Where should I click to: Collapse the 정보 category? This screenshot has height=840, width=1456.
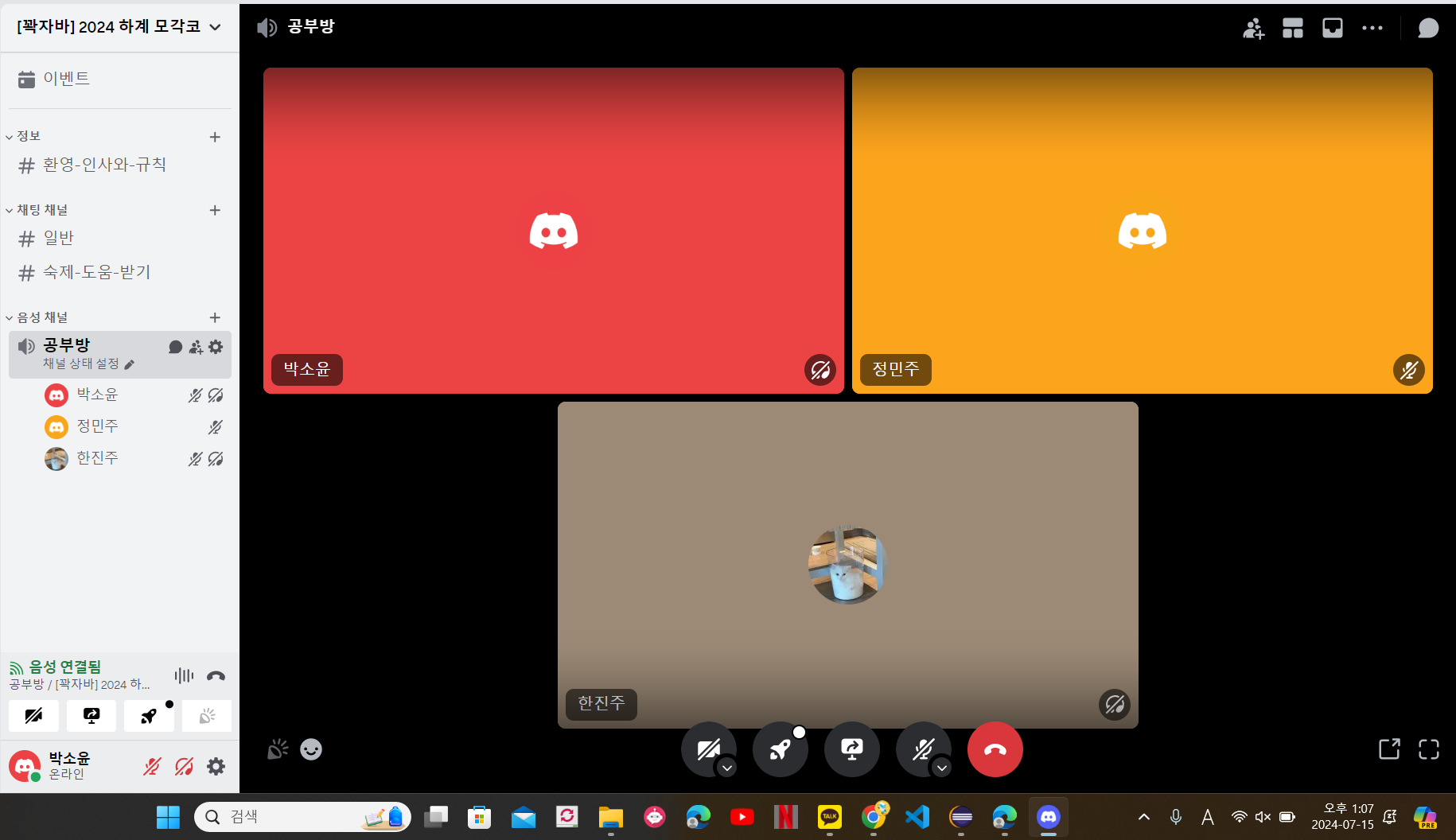click(x=24, y=137)
